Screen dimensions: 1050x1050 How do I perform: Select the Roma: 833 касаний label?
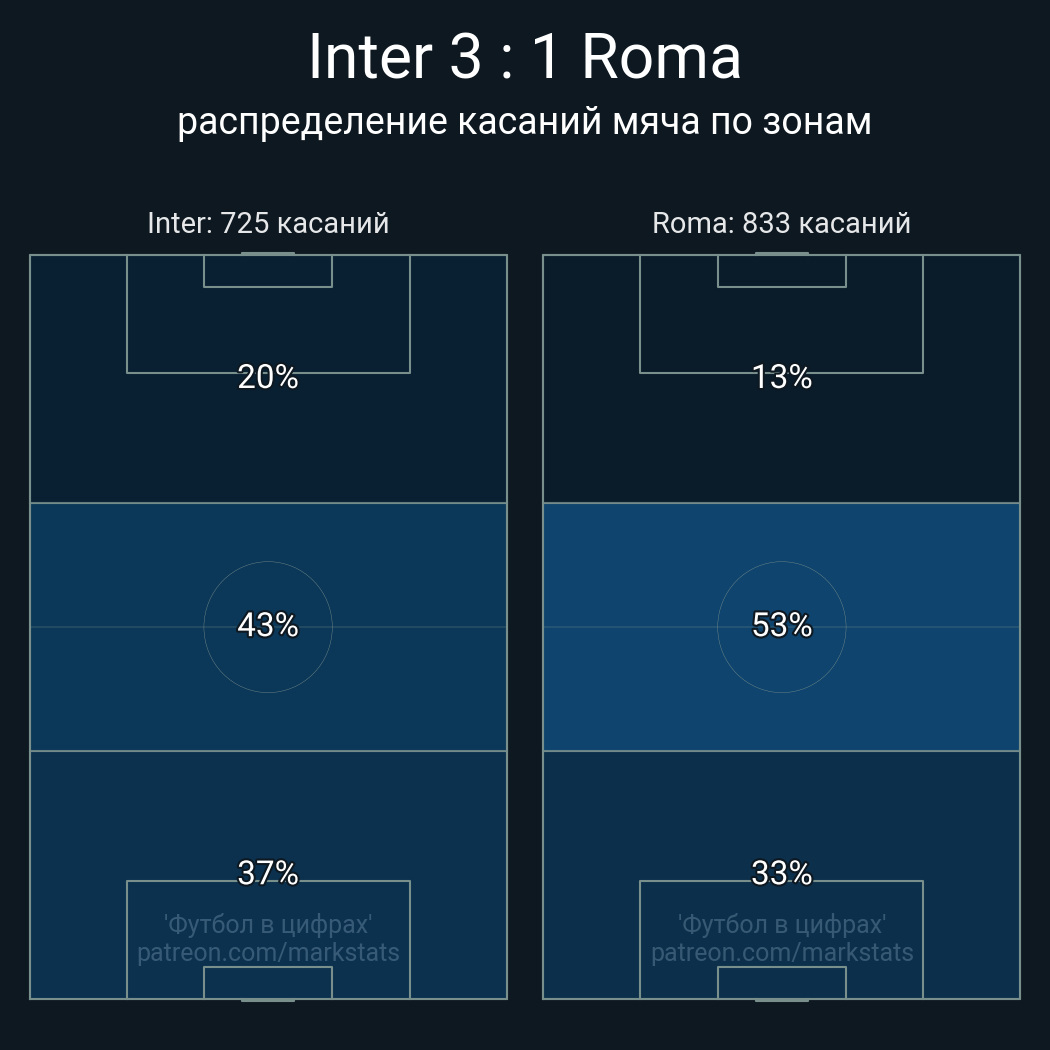[x=781, y=223]
